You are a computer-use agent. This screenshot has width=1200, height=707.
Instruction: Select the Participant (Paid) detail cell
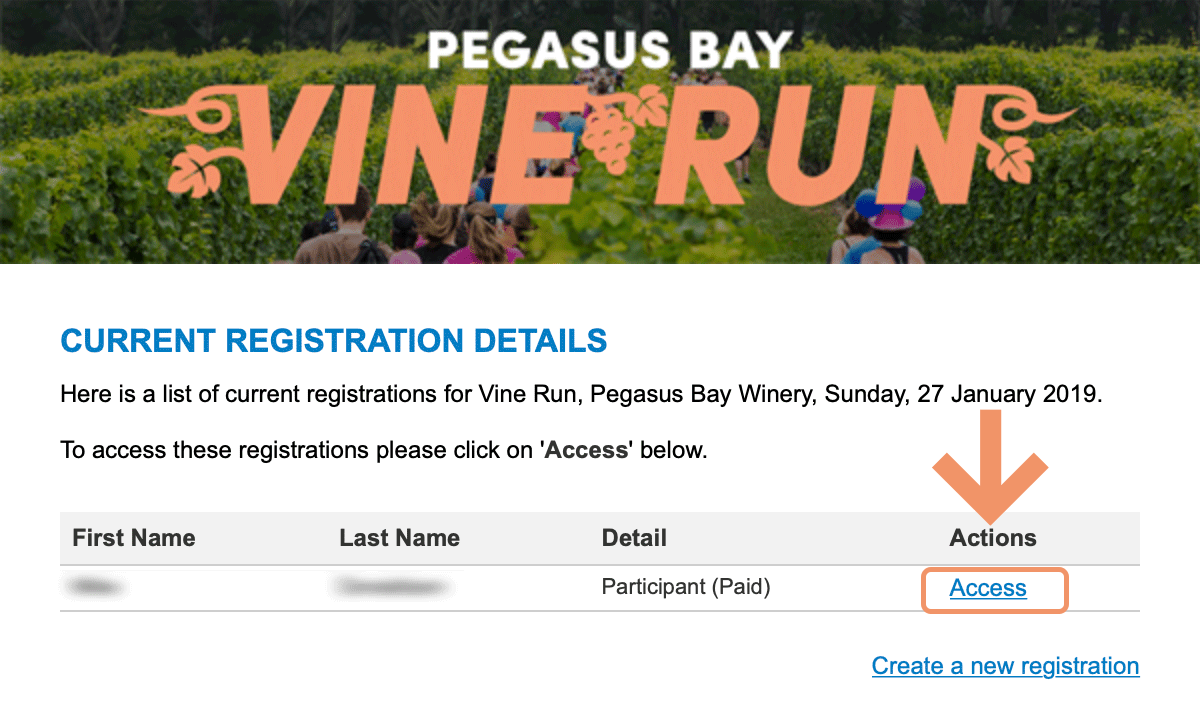click(x=686, y=587)
